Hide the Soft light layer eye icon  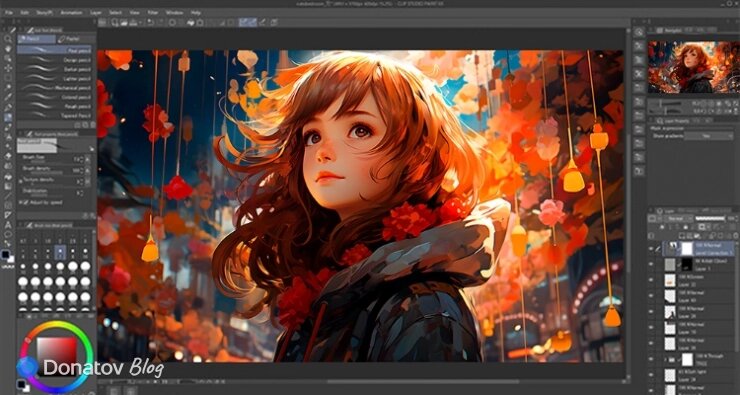[652, 375]
